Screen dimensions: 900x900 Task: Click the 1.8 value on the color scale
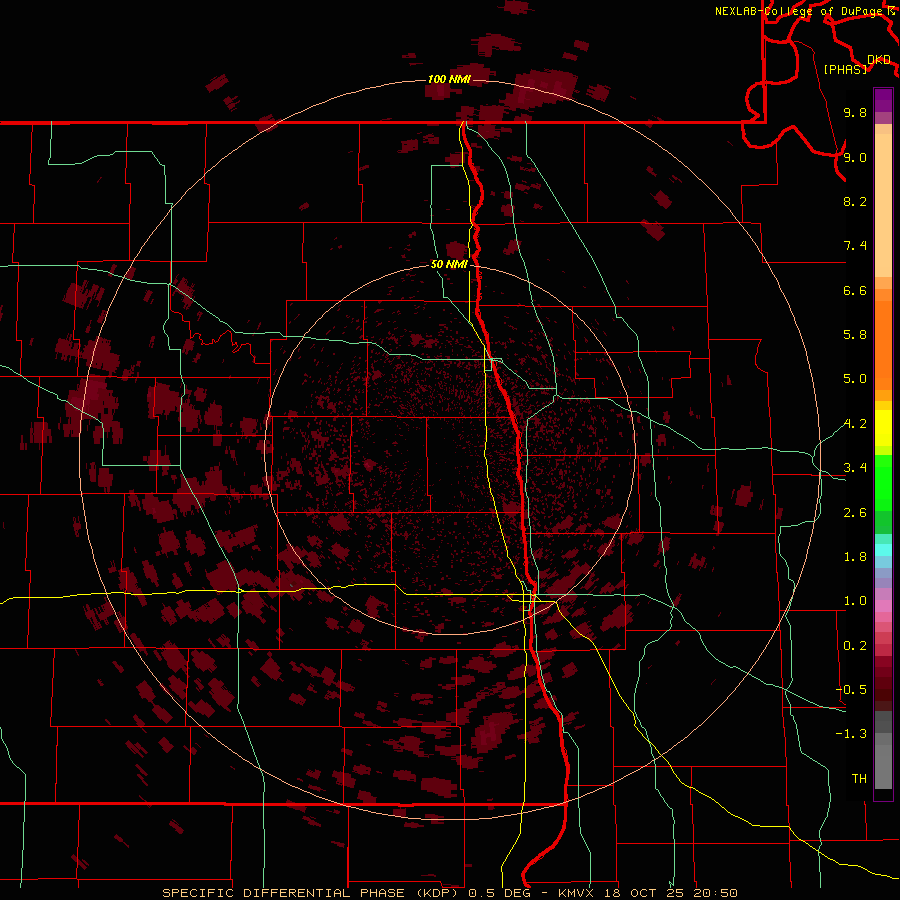(x=855, y=557)
